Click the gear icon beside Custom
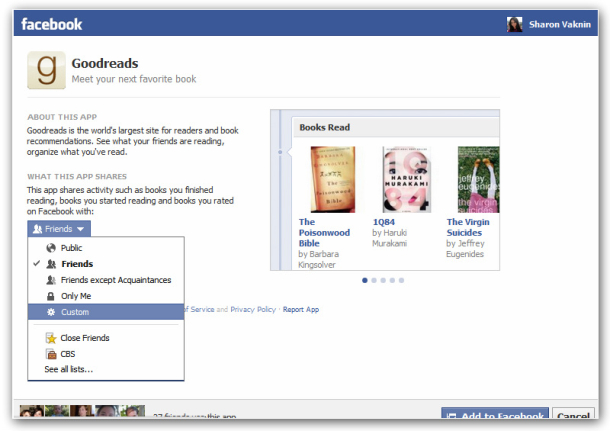 [x=51, y=312]
